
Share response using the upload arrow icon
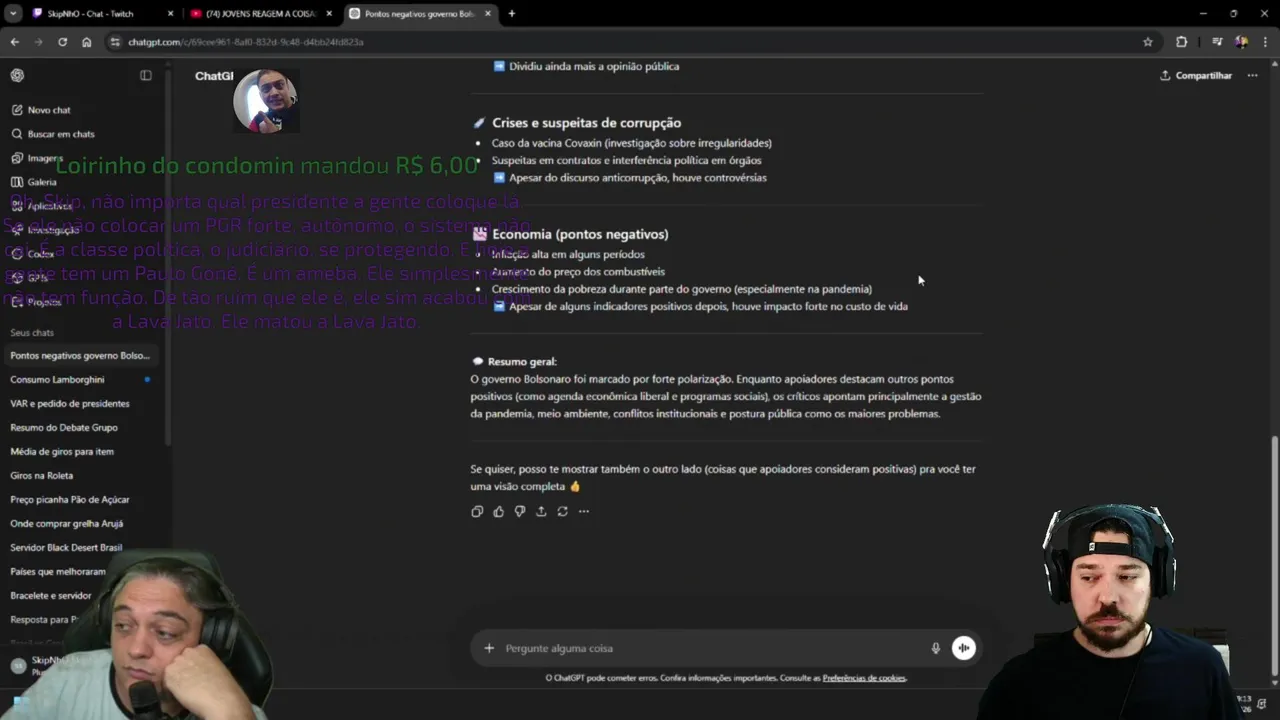[x=541, y=511]
